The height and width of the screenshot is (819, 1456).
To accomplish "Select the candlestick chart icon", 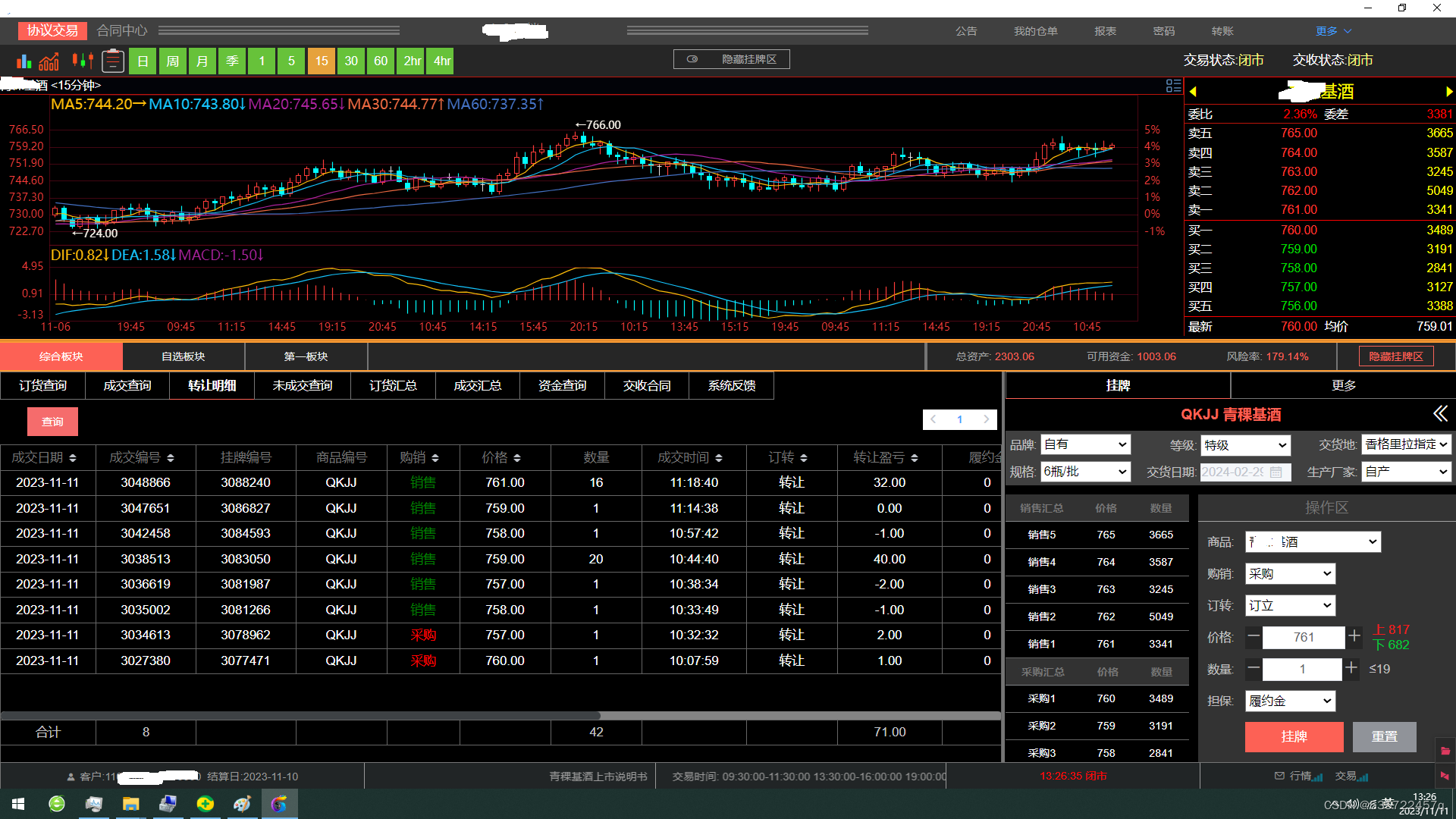I will point(82,61).
